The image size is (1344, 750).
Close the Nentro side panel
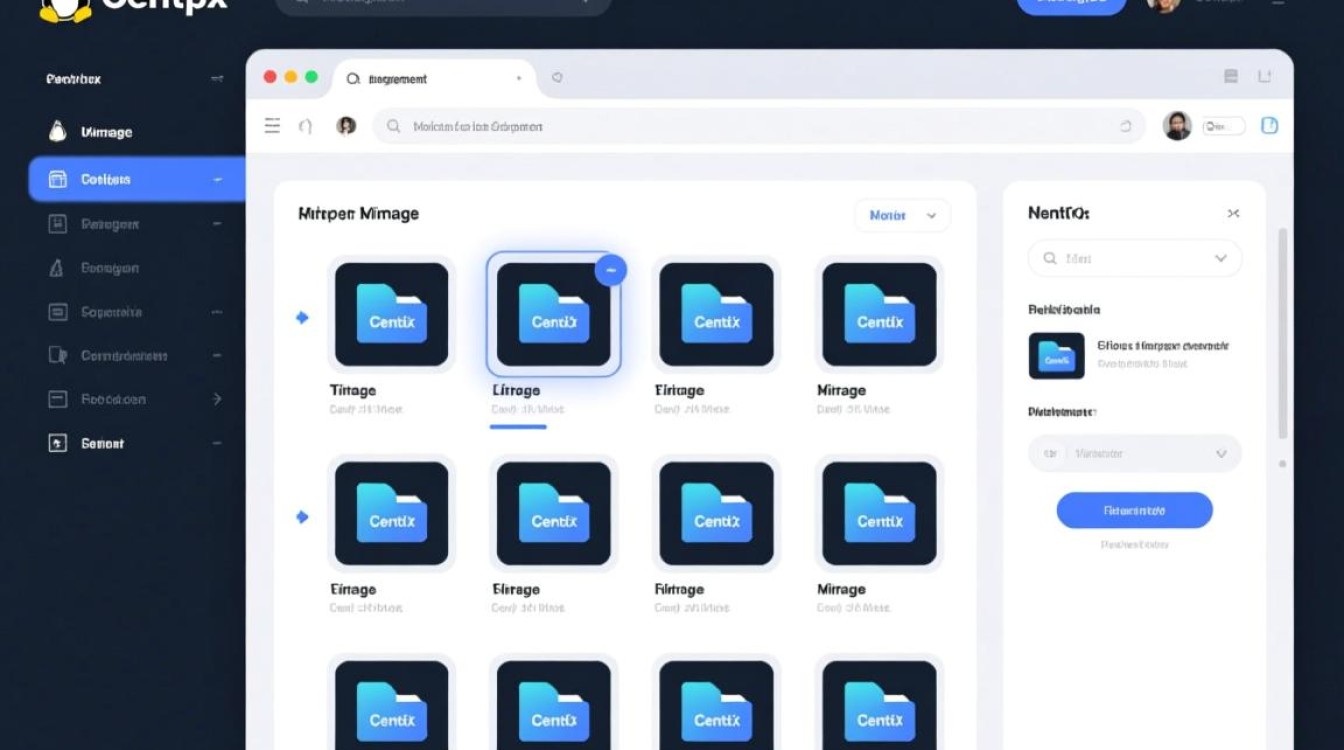point(1233,213)
